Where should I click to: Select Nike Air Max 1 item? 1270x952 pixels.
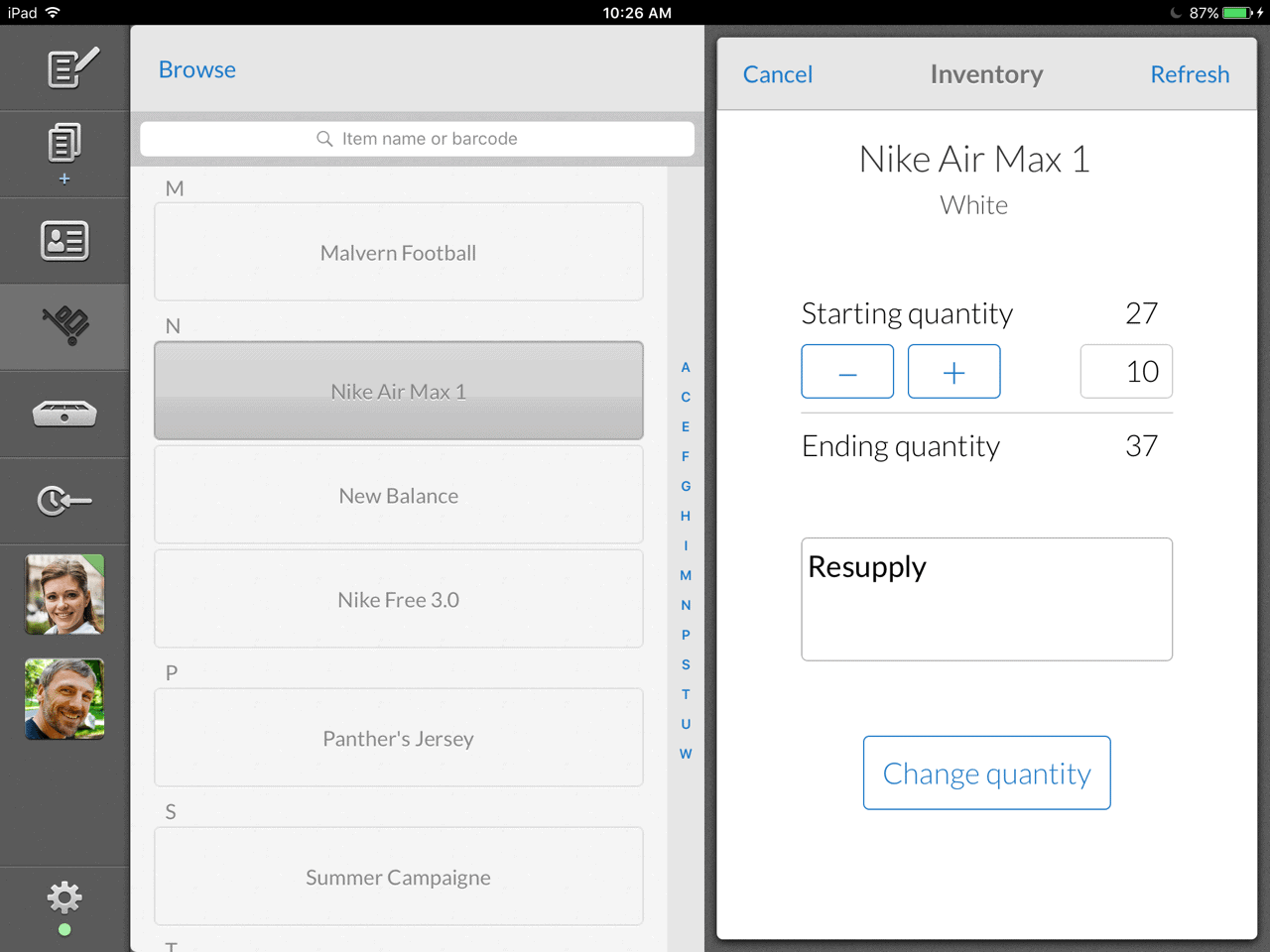click(399, 391)
